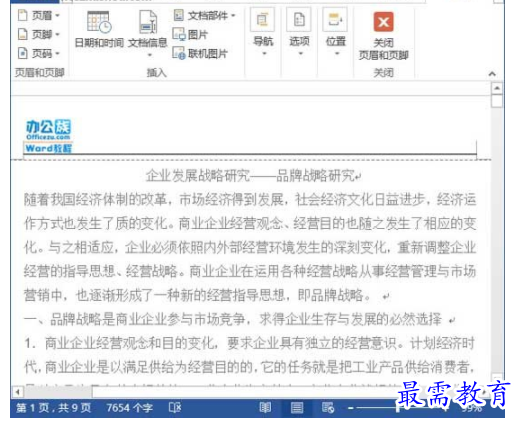Click the Word教程 header text

(x=48, y=148)
